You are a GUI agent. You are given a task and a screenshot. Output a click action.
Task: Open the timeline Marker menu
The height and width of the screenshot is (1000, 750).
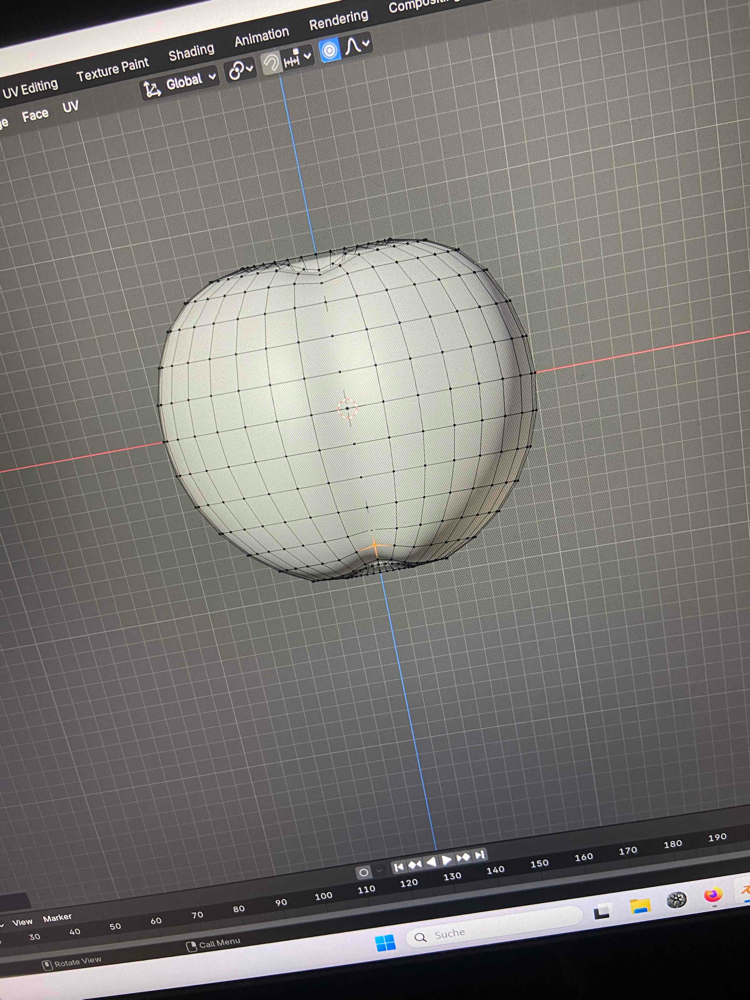click(57, 917)
